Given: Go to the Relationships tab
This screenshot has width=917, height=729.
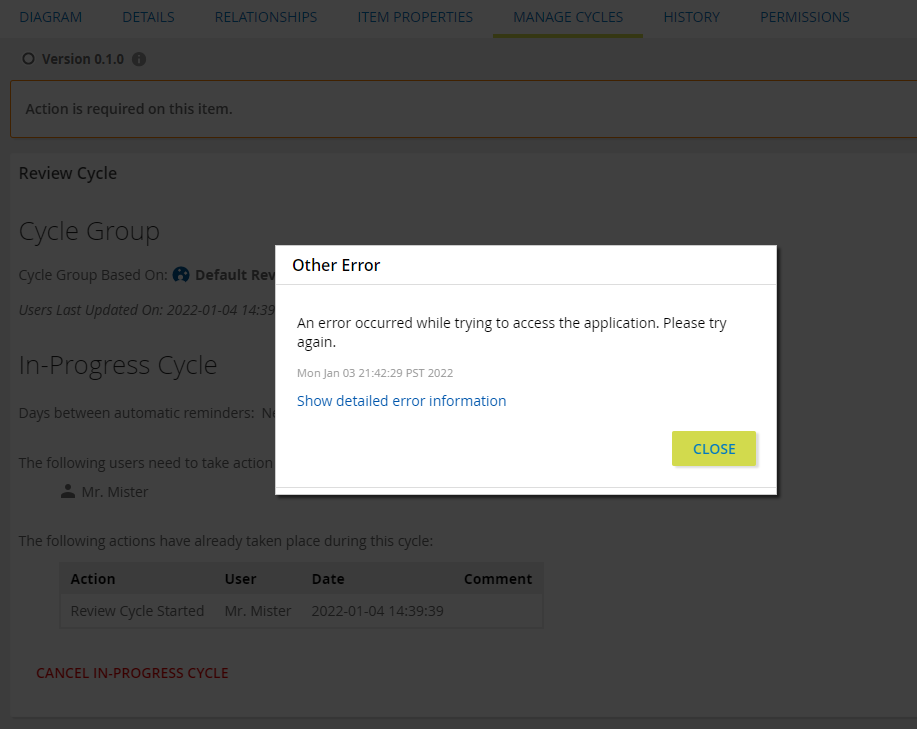Looking at the screenshot, I should (x=266, y=17).
